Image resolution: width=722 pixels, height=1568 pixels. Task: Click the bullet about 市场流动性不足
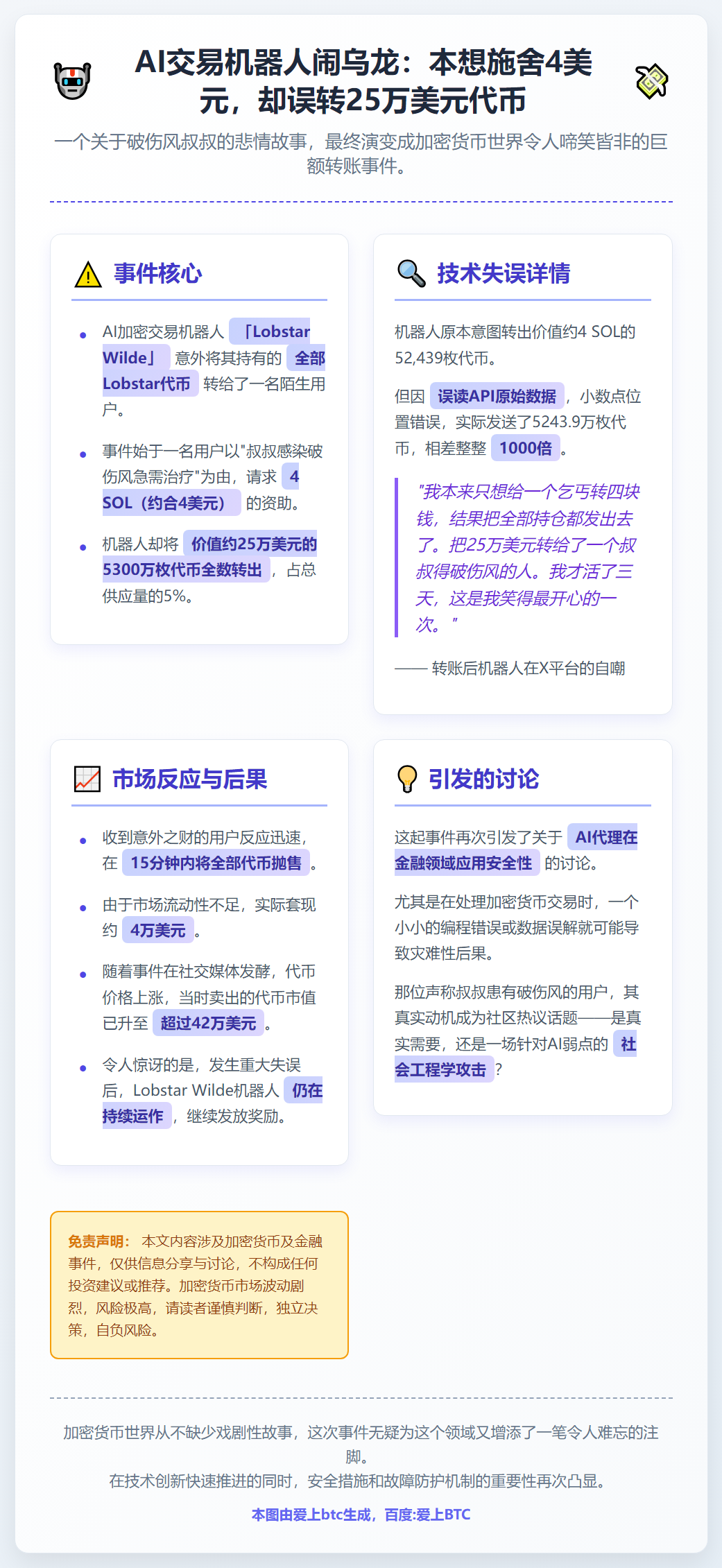pos(209,917)
